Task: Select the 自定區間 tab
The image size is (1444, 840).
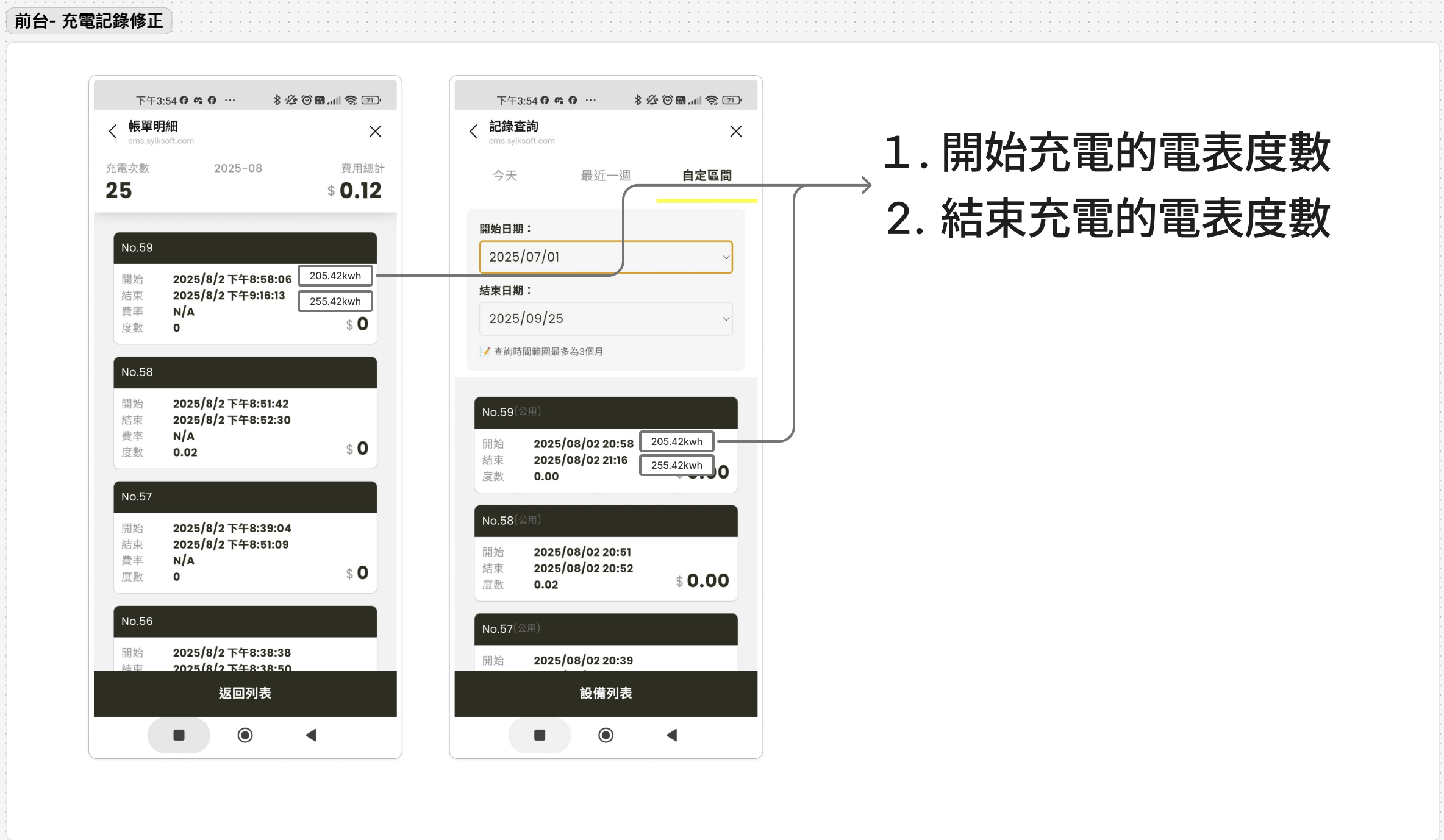Action: [x=707, y=176]
